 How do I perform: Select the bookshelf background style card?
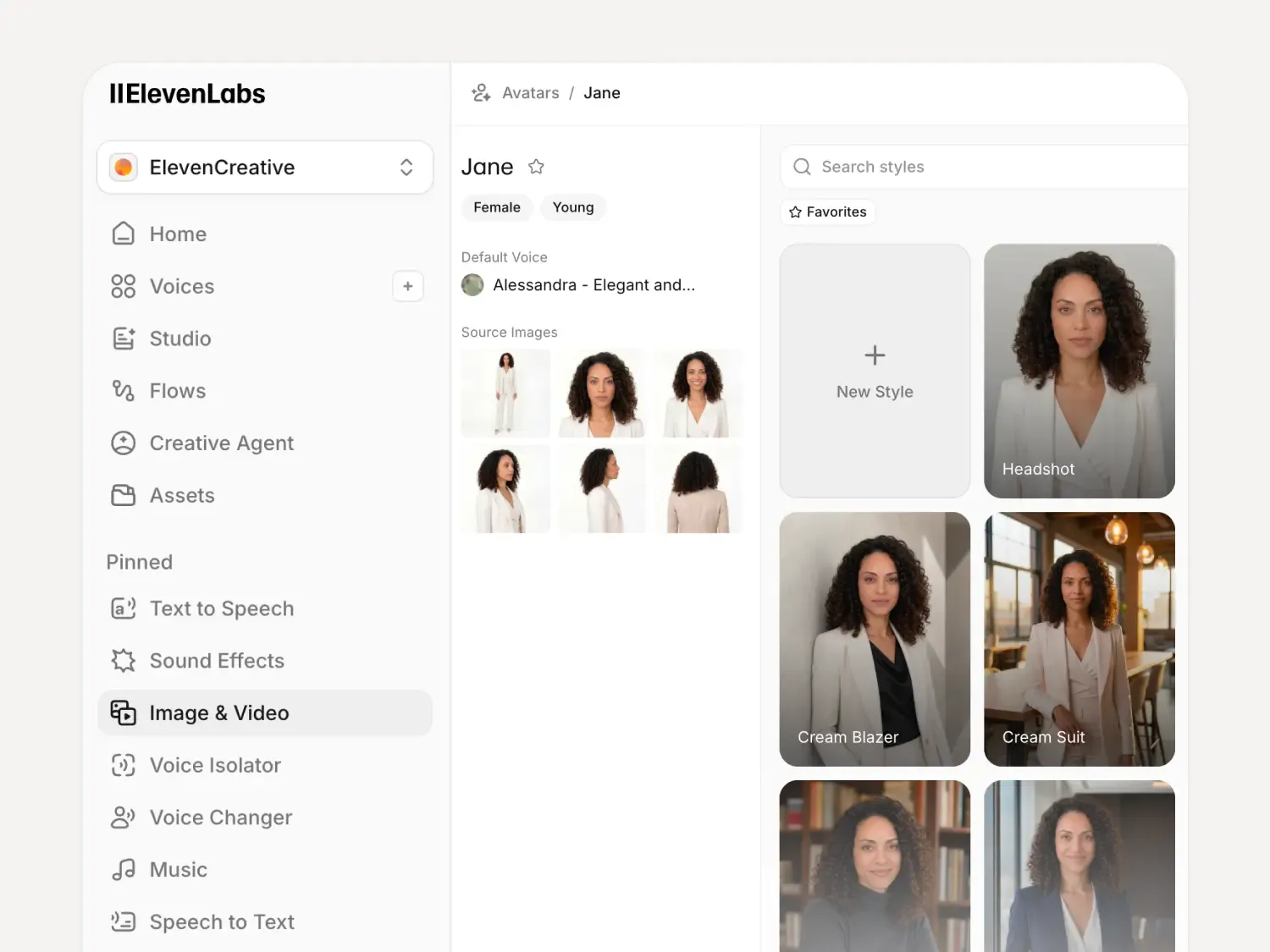875,866
